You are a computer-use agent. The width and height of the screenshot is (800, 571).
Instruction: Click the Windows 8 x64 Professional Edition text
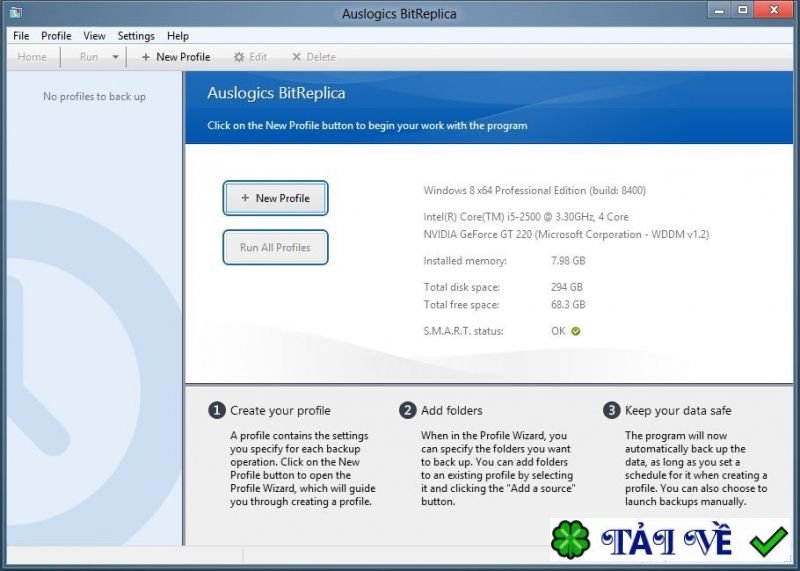point(534,190)
